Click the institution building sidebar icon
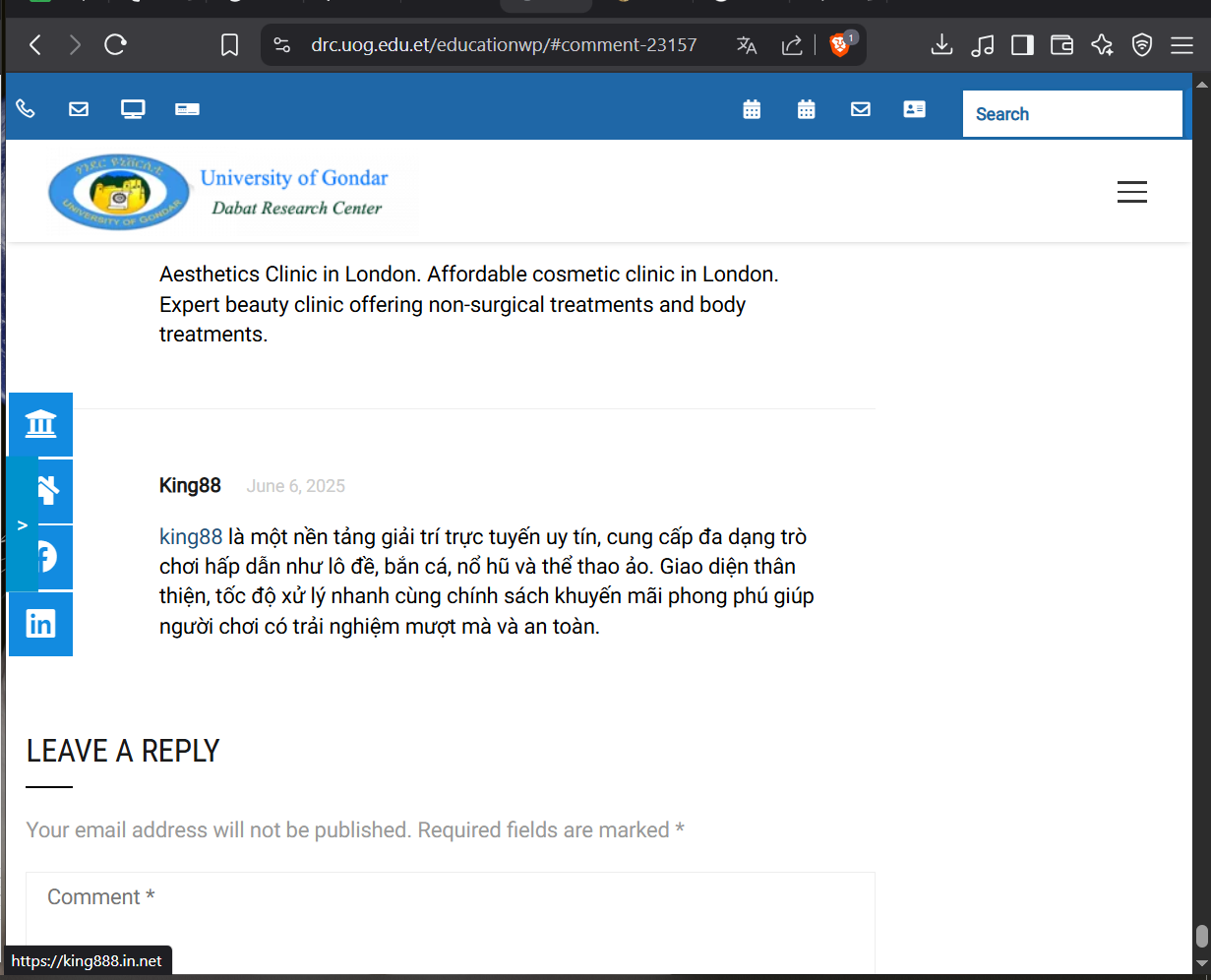 click(x=40, y=424)
